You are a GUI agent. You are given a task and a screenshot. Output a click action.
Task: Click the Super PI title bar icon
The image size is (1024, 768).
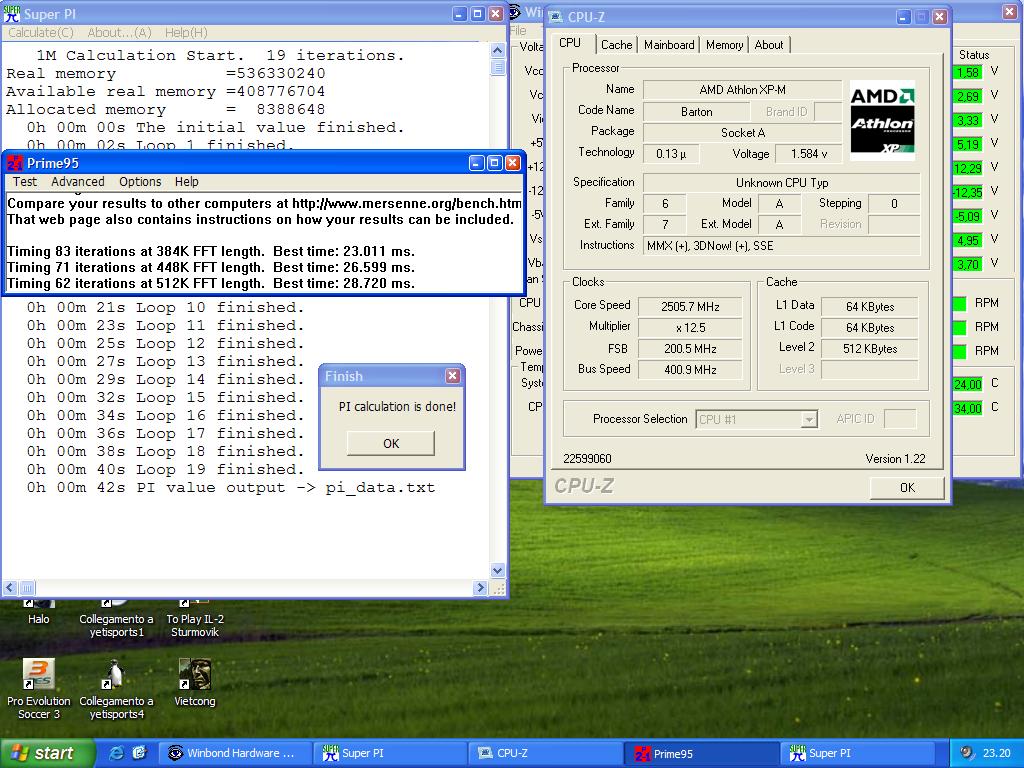point(12,14)
